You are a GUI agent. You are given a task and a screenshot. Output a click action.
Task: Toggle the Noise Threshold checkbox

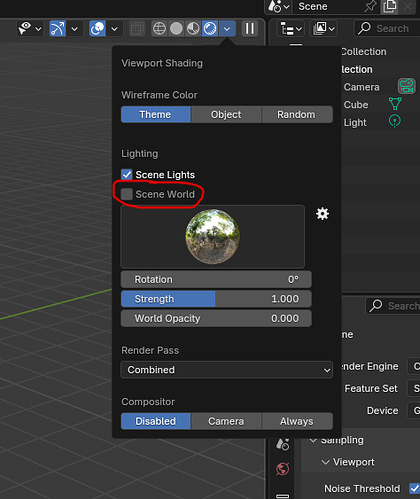(x=415, y=488)
